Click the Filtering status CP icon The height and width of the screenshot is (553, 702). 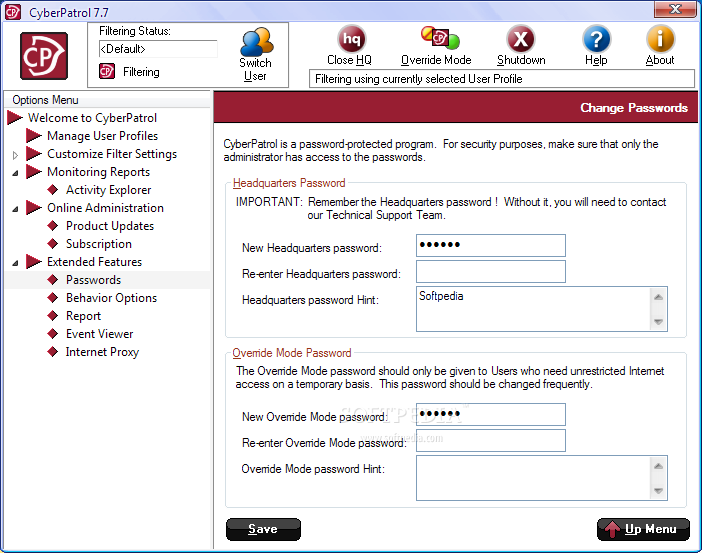(x=107, y=71)
